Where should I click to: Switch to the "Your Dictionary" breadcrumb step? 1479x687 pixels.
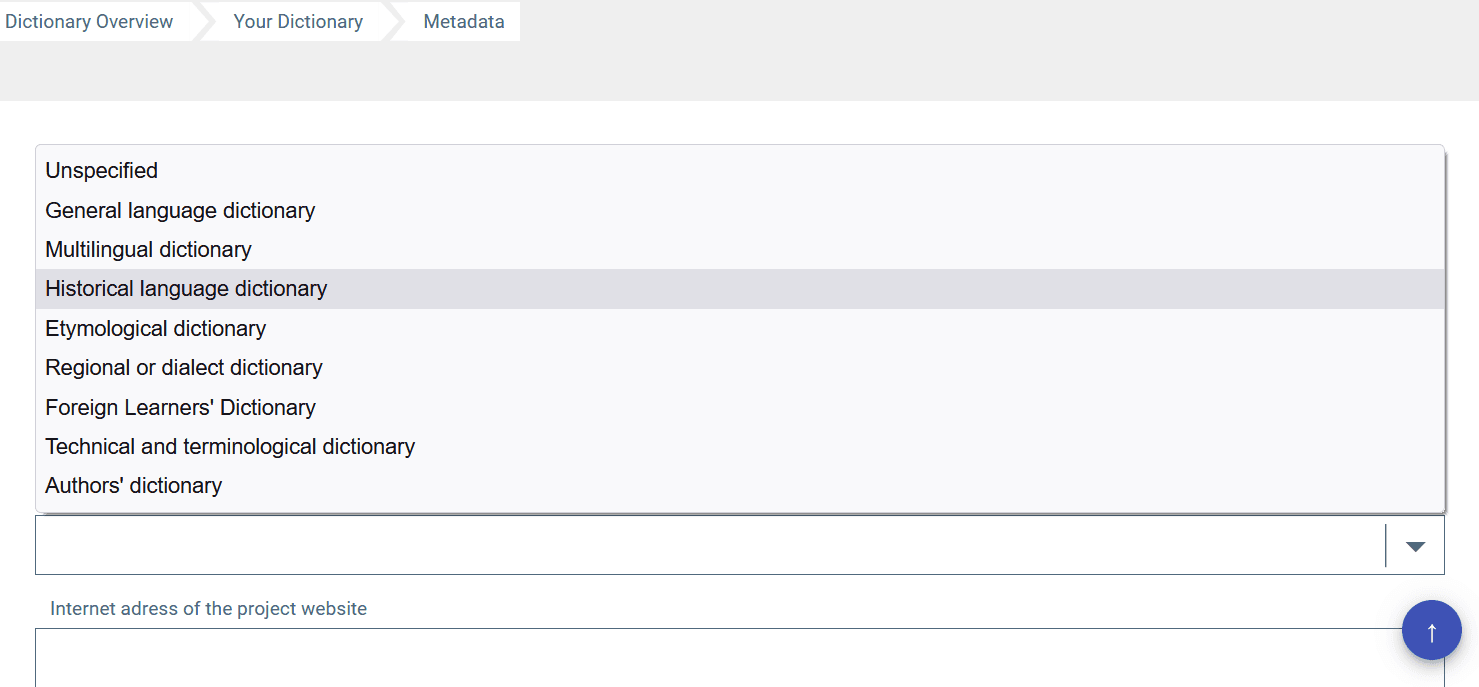tap(297, 20)
